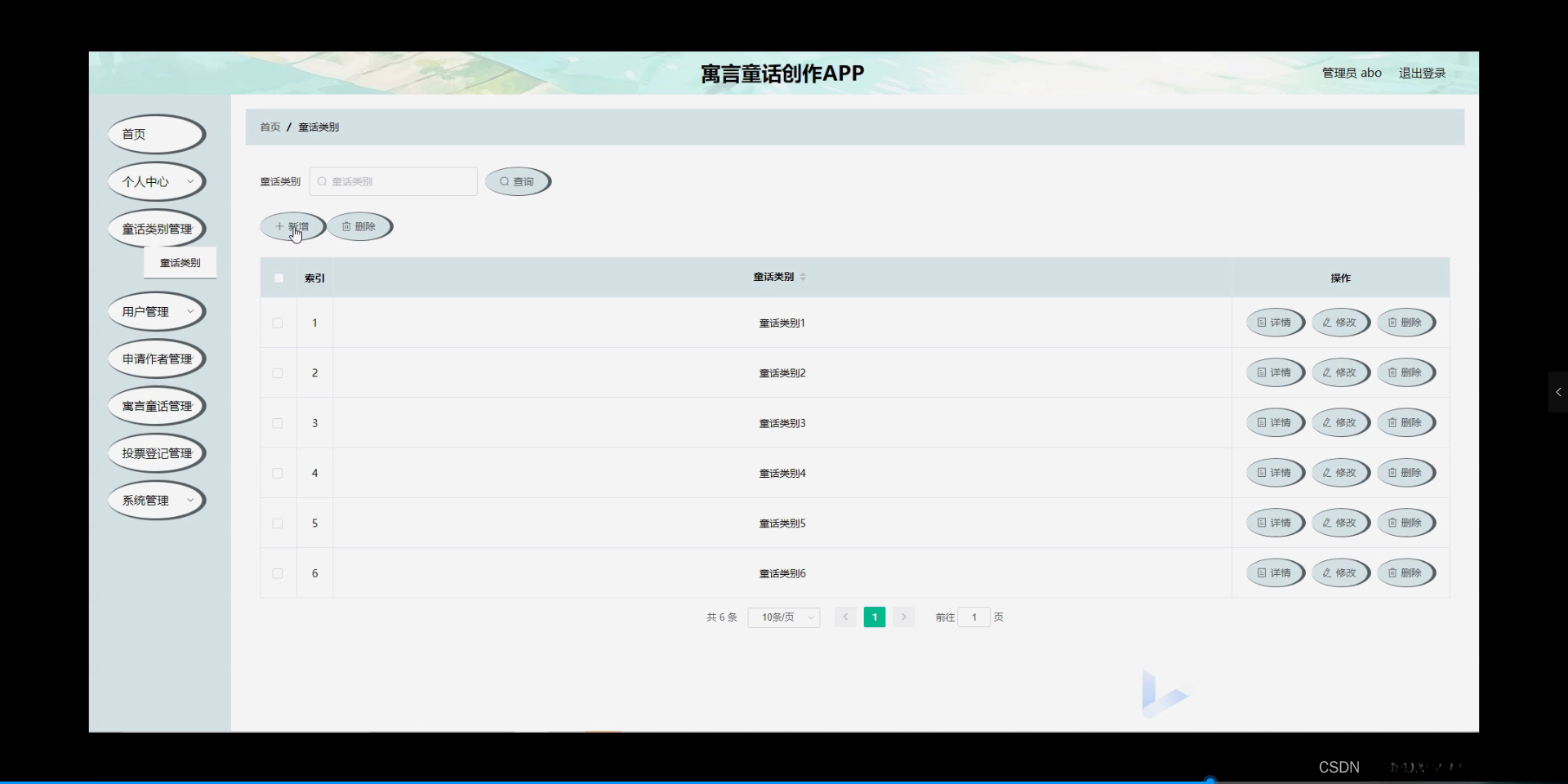Click the 删除 trash icon for 童话类别3
Viewport: 1568px width, 784px height.
pyautogui.click(x=1391, y=422)
